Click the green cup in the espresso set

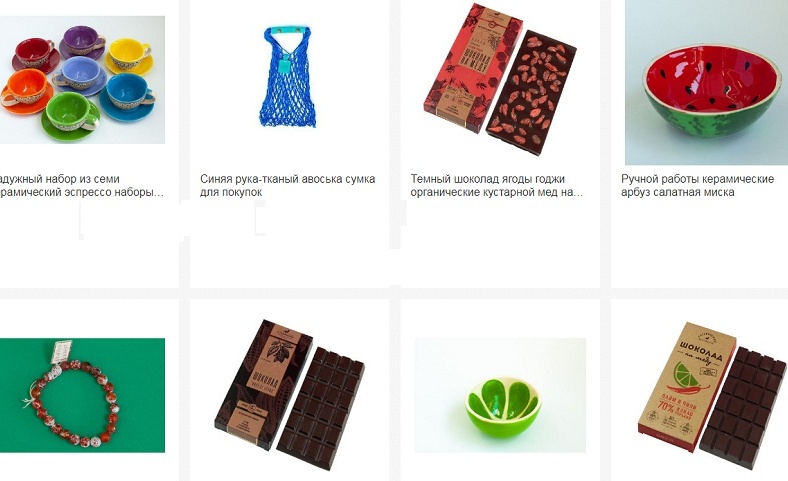coord(72,113)
